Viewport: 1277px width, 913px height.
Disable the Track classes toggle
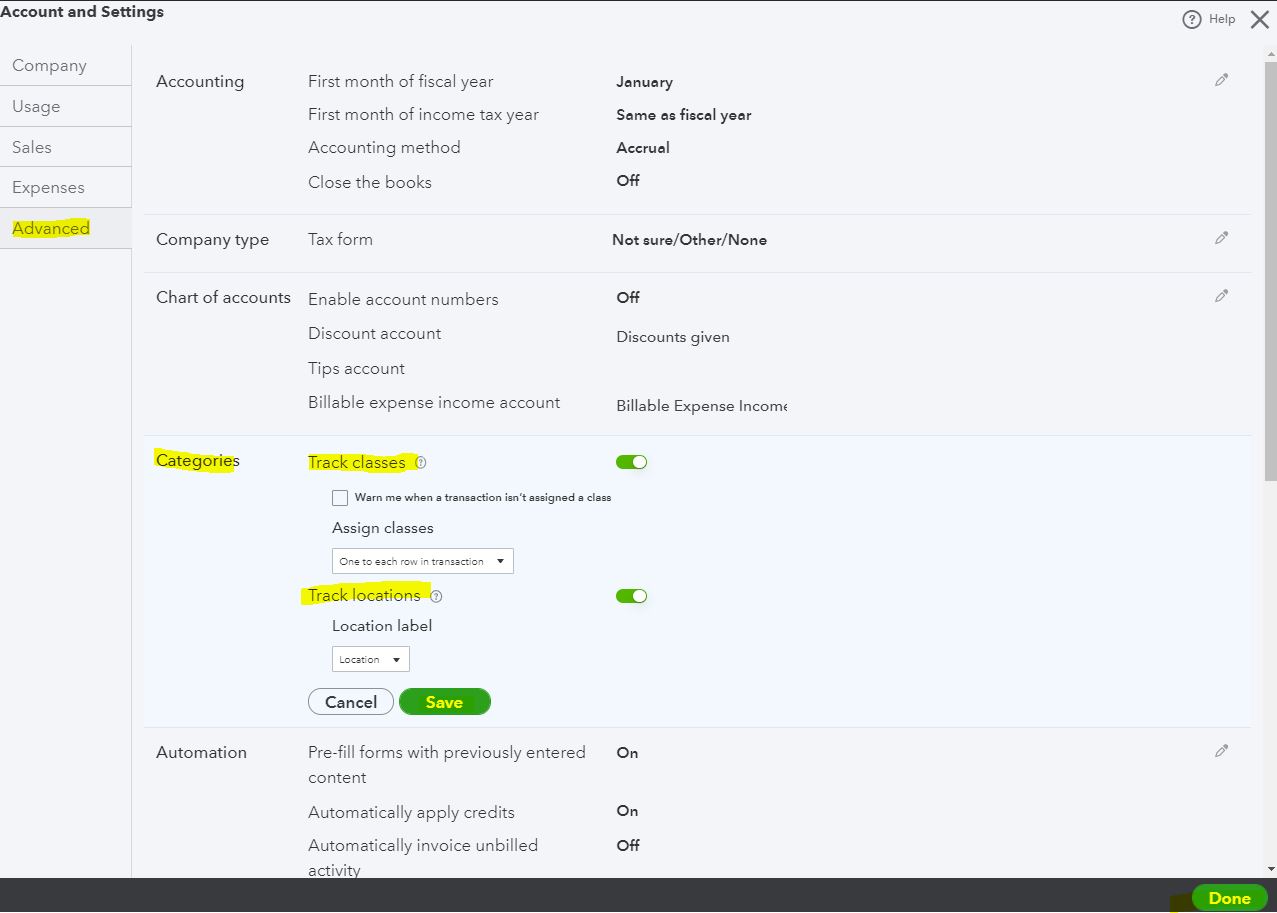click(631, 461)
